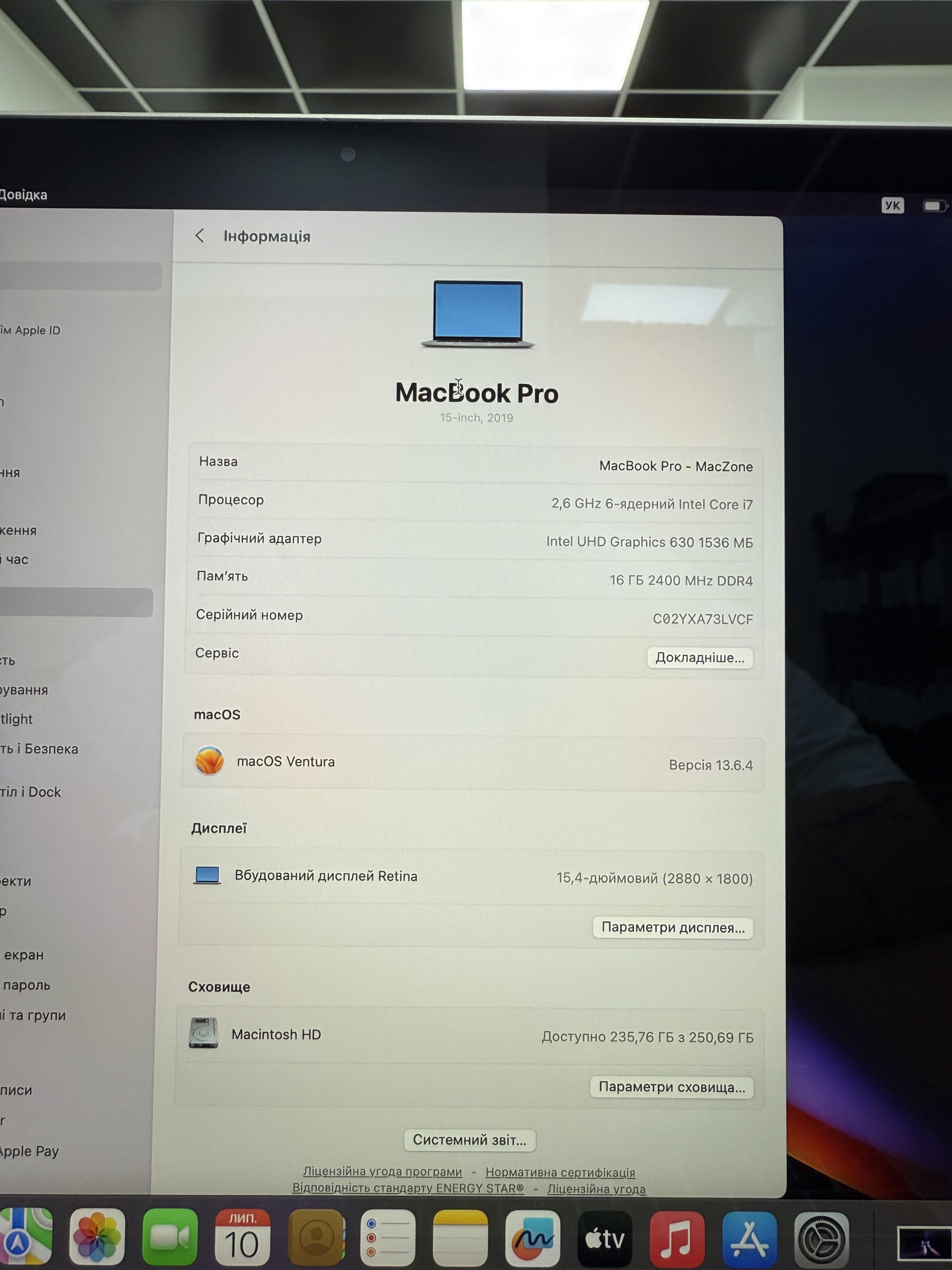Open App Store in the Dock
952x1270 pixels.
point(749,1240)
